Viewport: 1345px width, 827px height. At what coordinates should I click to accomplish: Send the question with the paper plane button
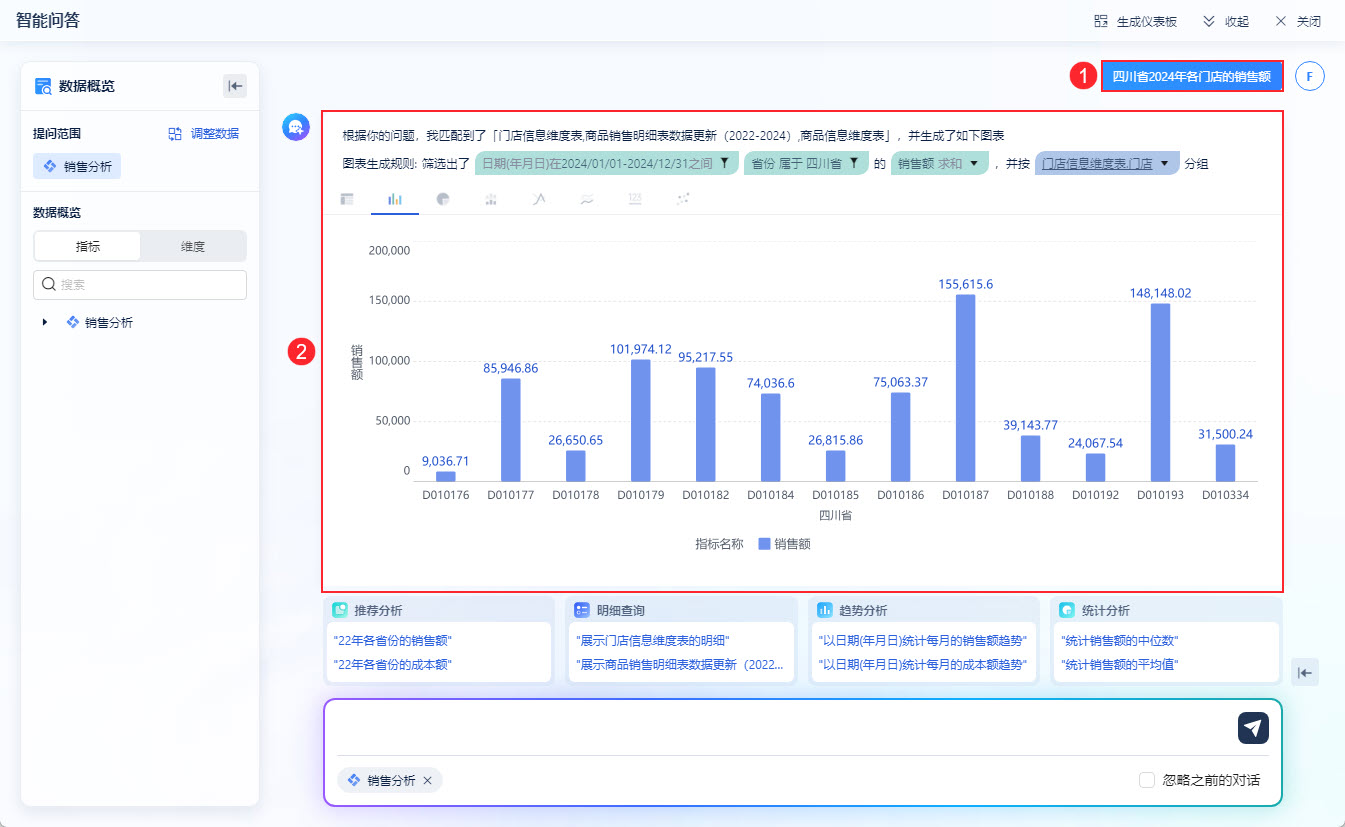(x=1253, y=728)
